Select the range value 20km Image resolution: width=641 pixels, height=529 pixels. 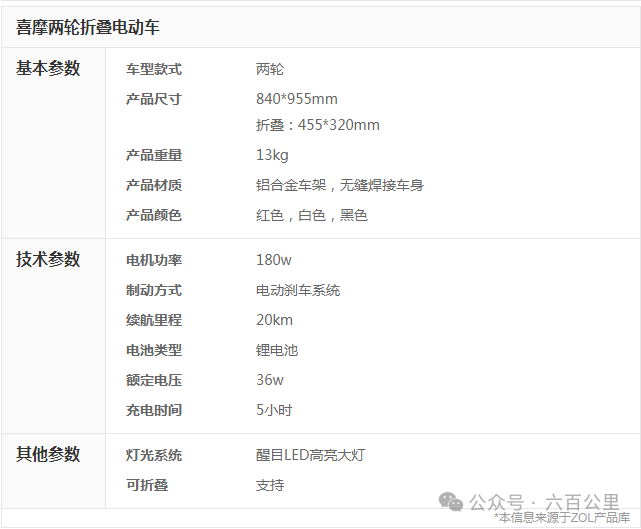274,320
